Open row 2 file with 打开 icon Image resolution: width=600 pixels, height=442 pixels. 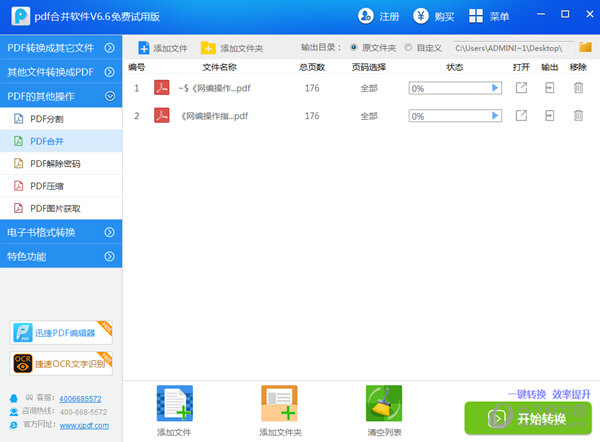tap(521, 115)
